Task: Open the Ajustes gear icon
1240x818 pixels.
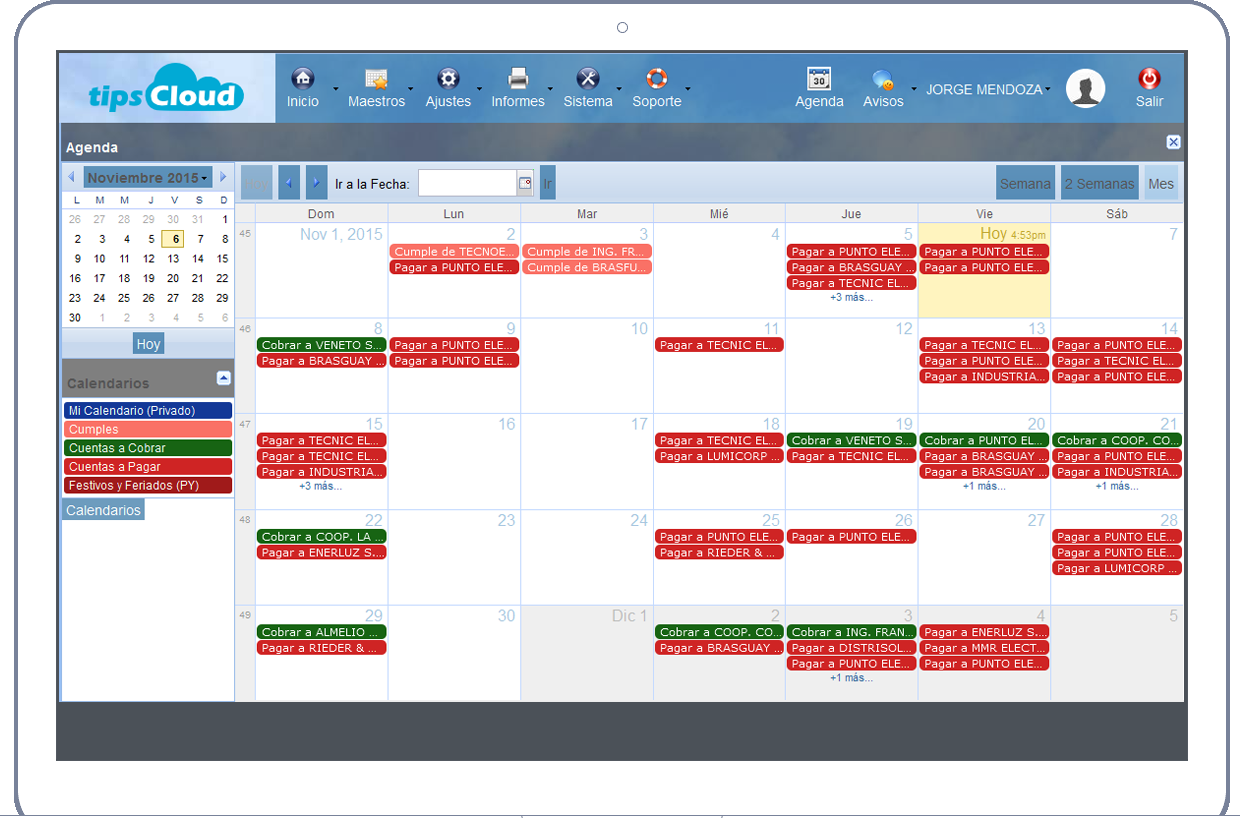Action: tap(448, 79)
